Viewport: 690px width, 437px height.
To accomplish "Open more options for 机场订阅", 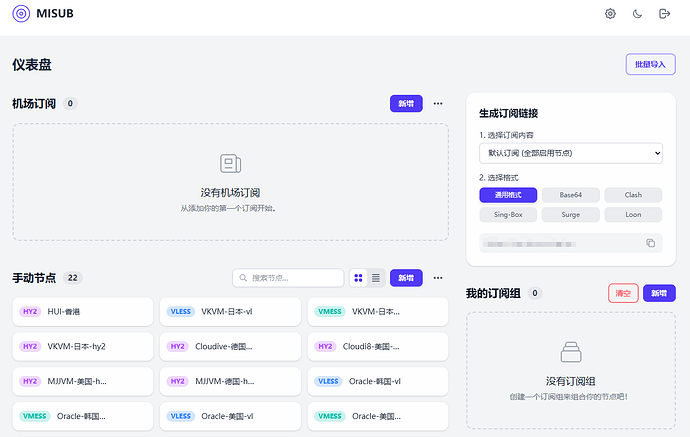I will (x=437, y=103).
